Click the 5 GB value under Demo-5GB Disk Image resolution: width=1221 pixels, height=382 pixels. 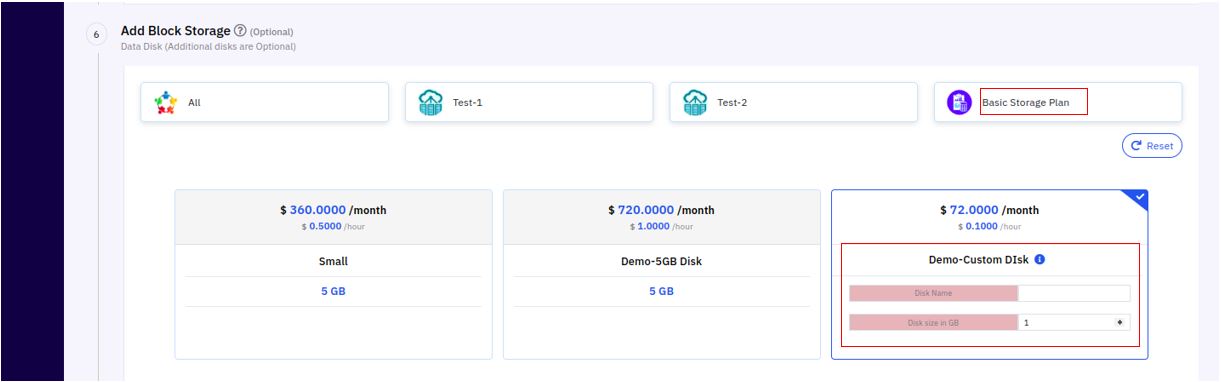pos(661,291)
